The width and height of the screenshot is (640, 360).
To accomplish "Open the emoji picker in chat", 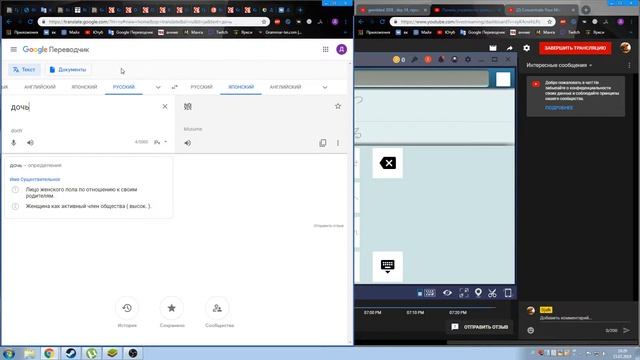I will (530, 330).
